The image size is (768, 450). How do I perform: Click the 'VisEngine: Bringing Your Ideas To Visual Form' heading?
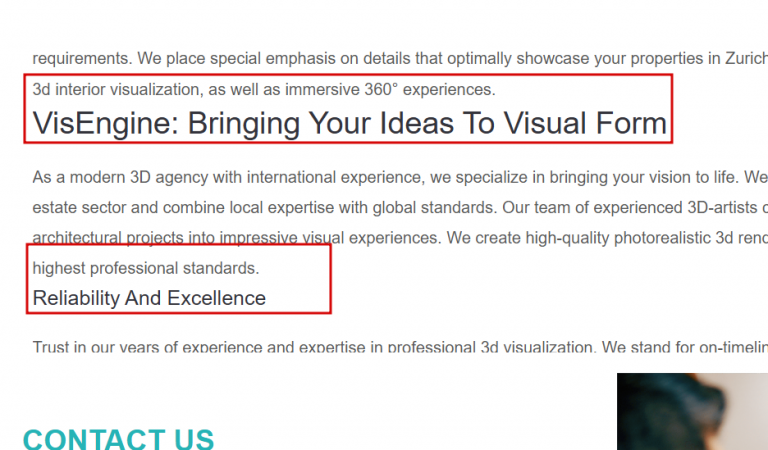click(350, 123)
